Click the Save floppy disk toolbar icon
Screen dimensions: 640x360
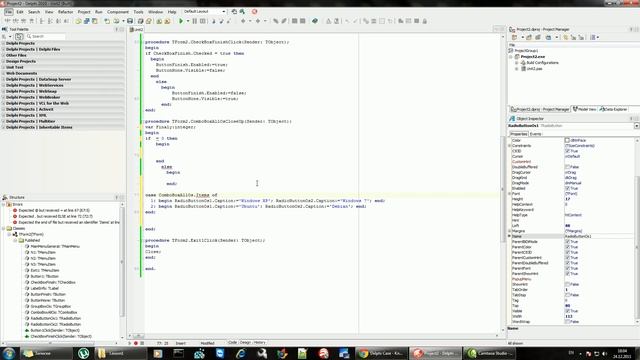point(130,21)
